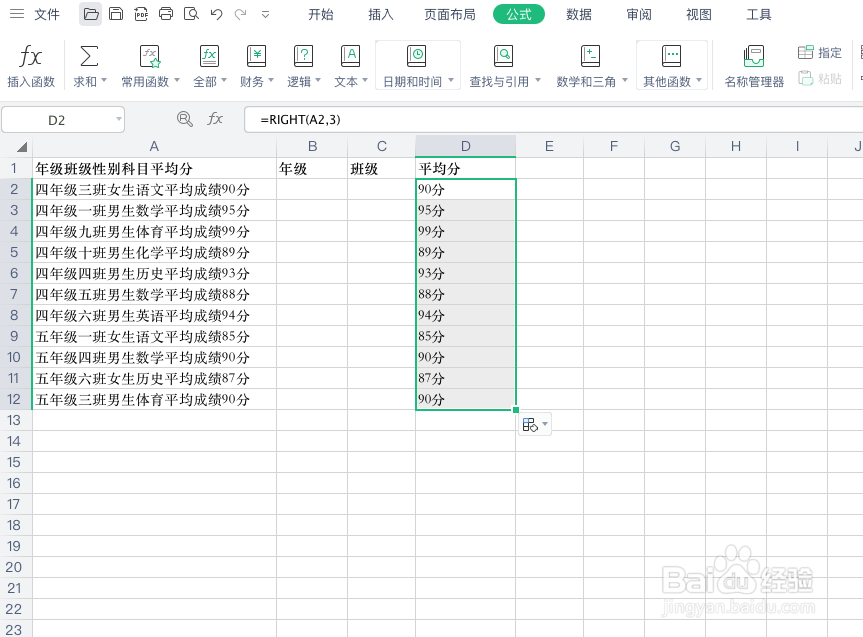This screenshot has width=863, height=637.
Task: Select the Text (文本) functions icon
Action: (349, 62)
